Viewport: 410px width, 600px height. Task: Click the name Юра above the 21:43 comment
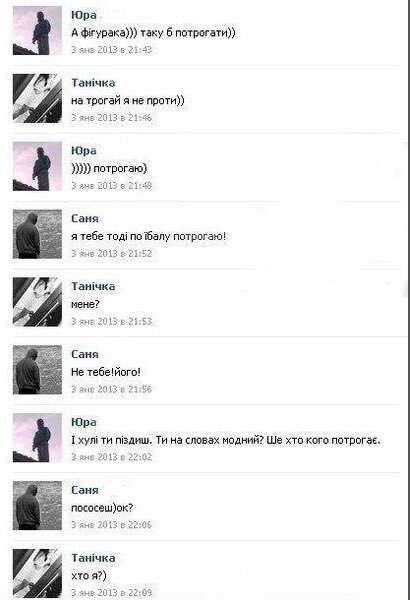click(x=84, y=15)
